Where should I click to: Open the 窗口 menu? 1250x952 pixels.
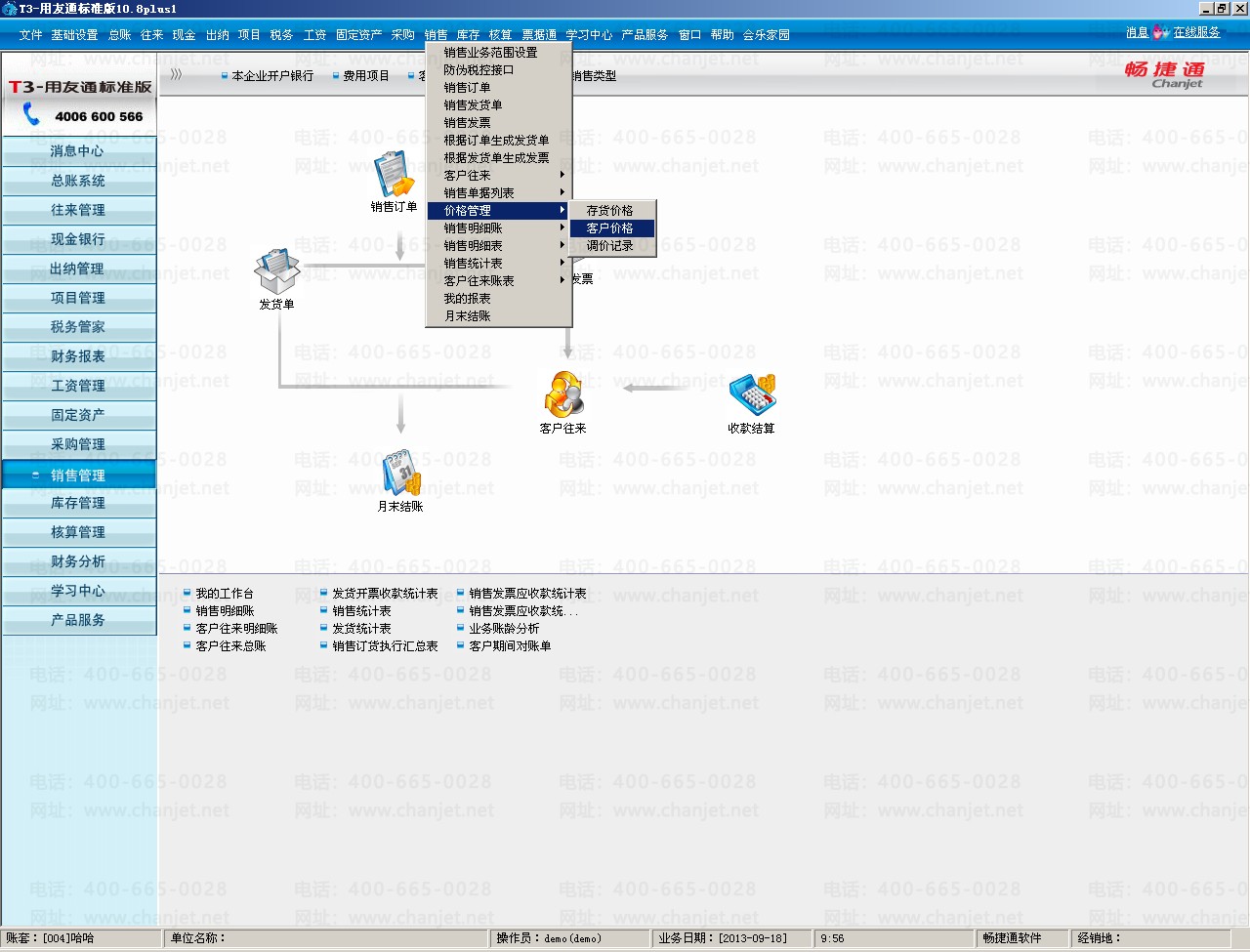690,35
